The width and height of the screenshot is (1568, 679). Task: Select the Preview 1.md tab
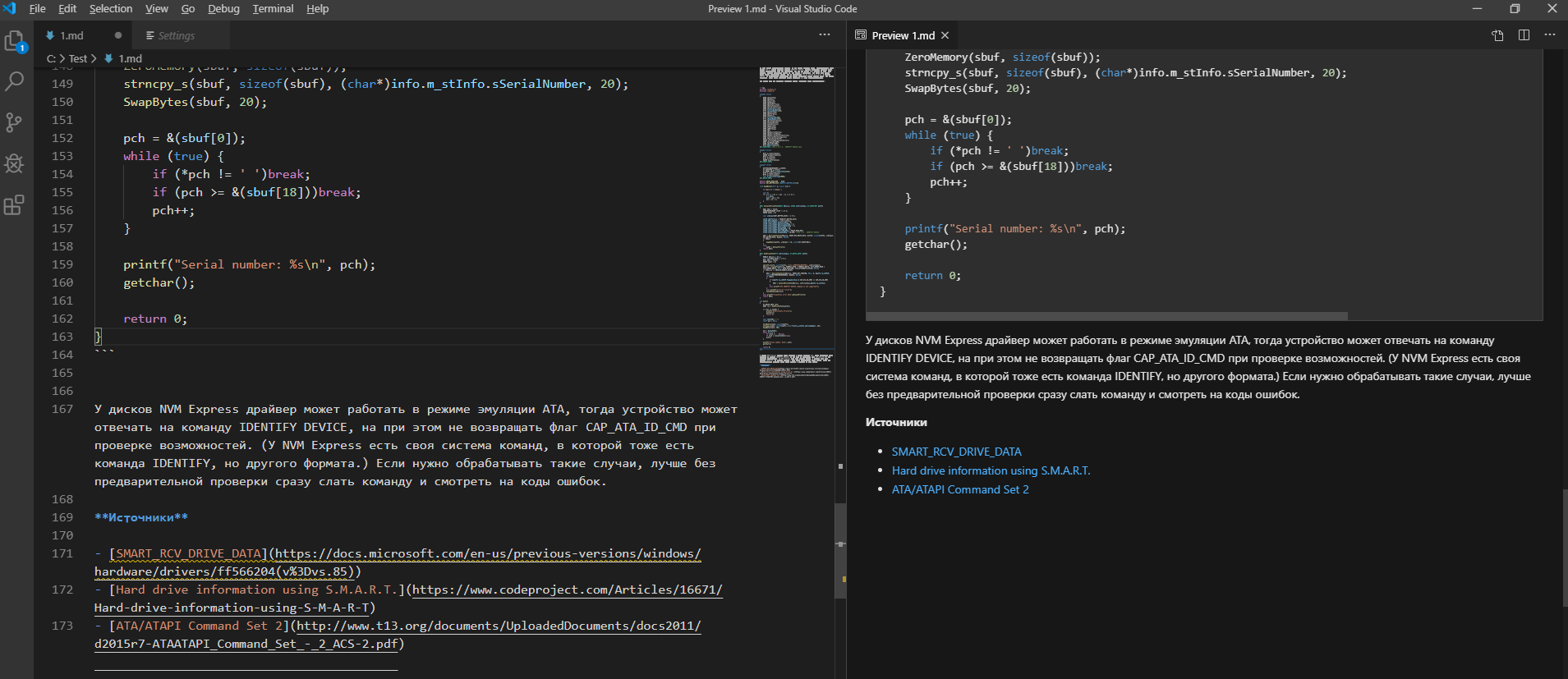click(903, 35)
